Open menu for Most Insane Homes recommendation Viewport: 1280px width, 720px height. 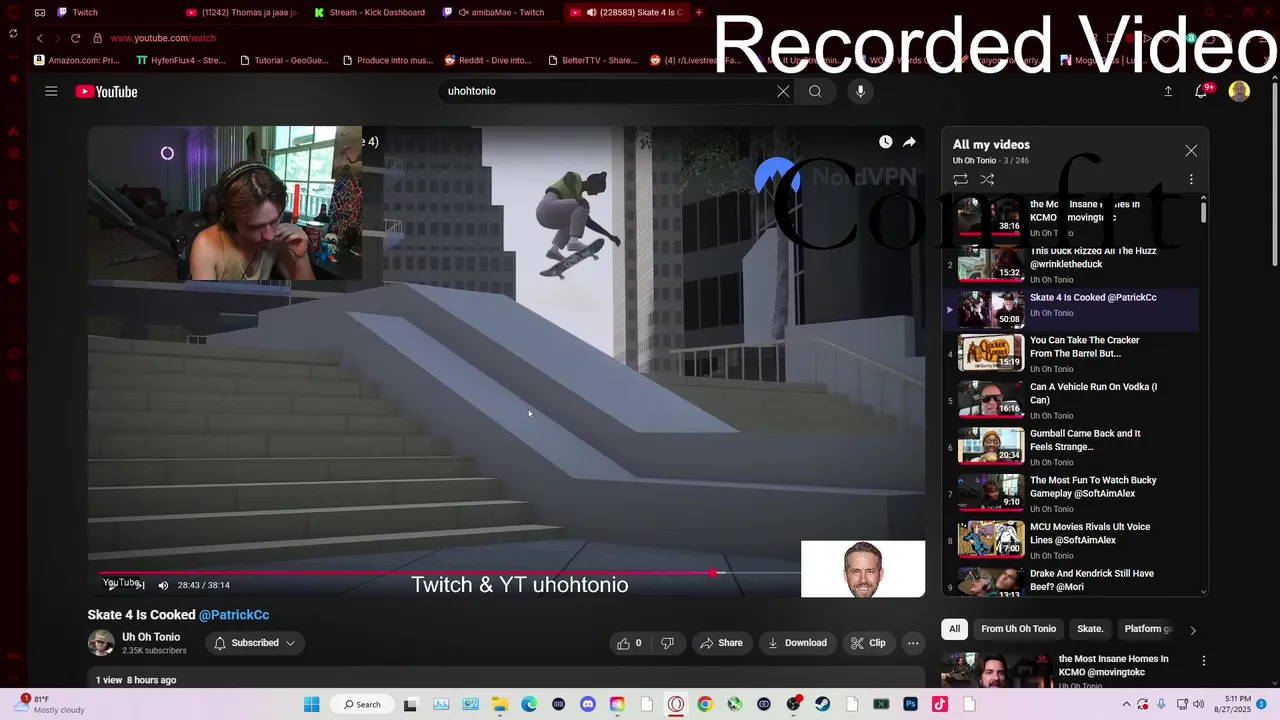(x=1204, y=661)
